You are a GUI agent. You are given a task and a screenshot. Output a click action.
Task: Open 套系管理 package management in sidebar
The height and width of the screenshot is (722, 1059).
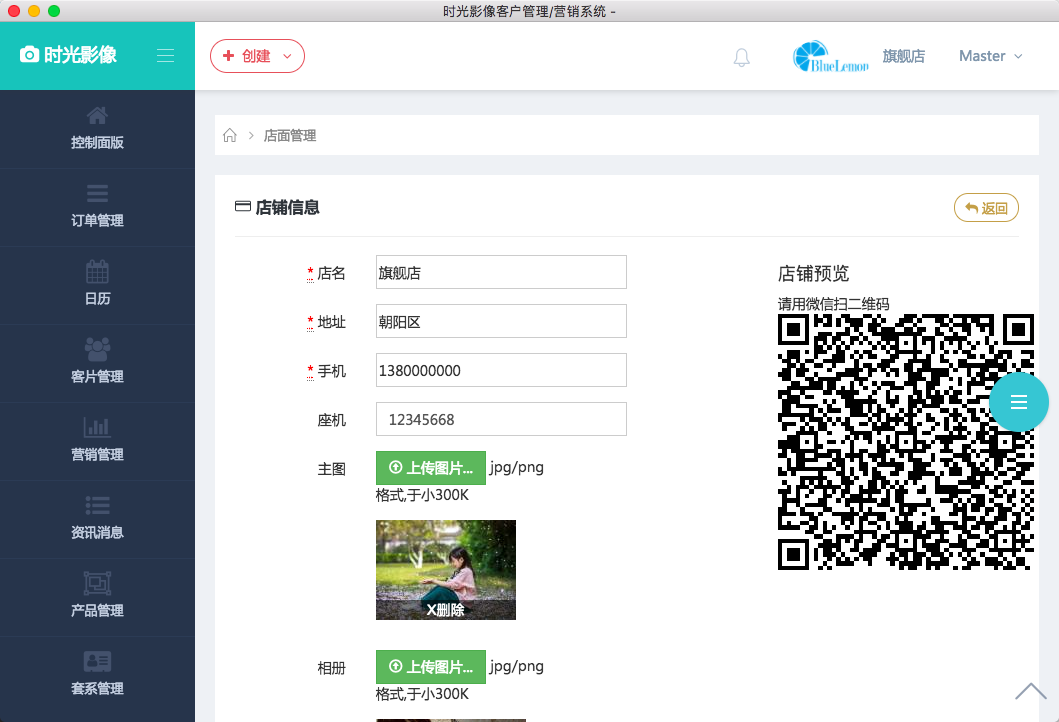click(x=97, y=675)
